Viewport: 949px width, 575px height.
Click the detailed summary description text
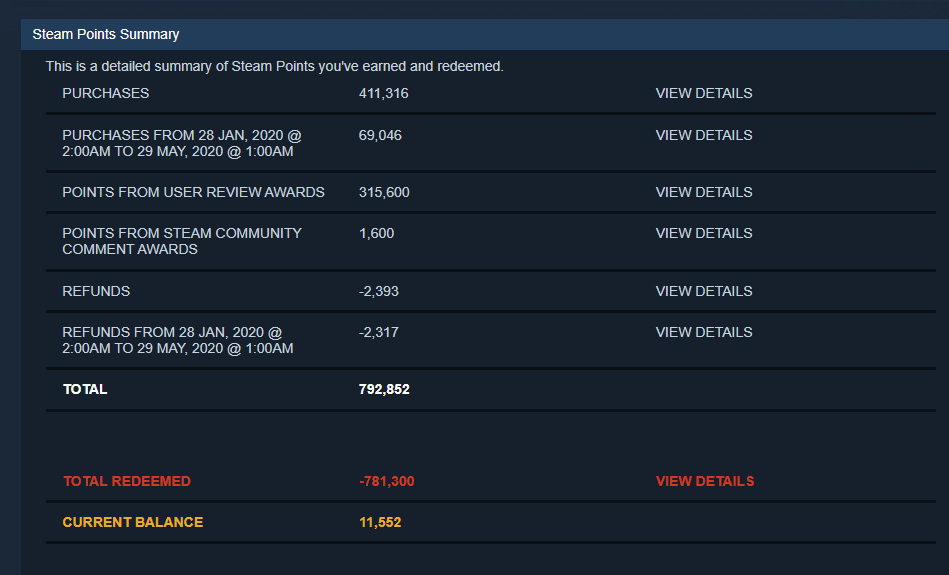tap(274, 66)
